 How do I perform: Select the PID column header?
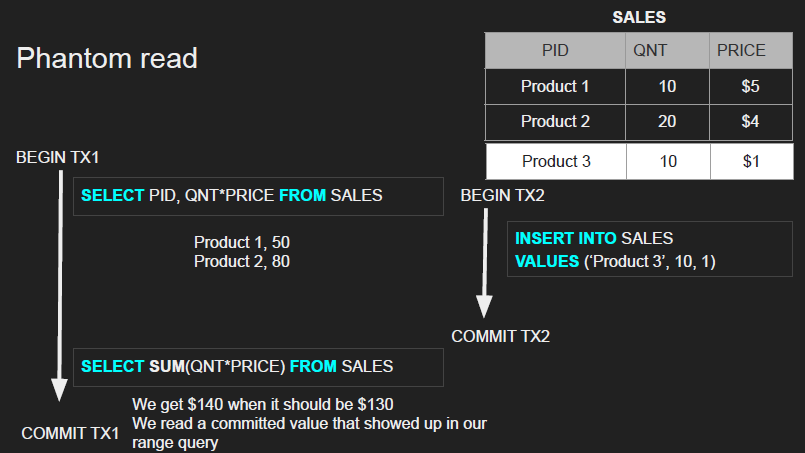pyautogui.click(x=555, y=50)
